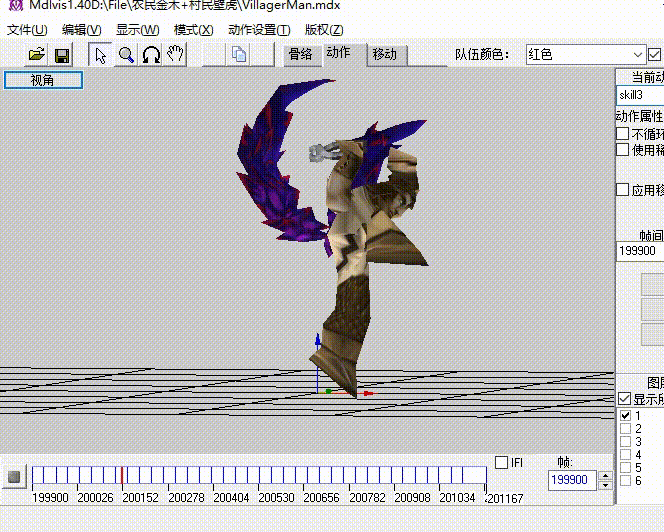
Task: Save the model with floppy disk icon
Action: click(x=62, y=55)
